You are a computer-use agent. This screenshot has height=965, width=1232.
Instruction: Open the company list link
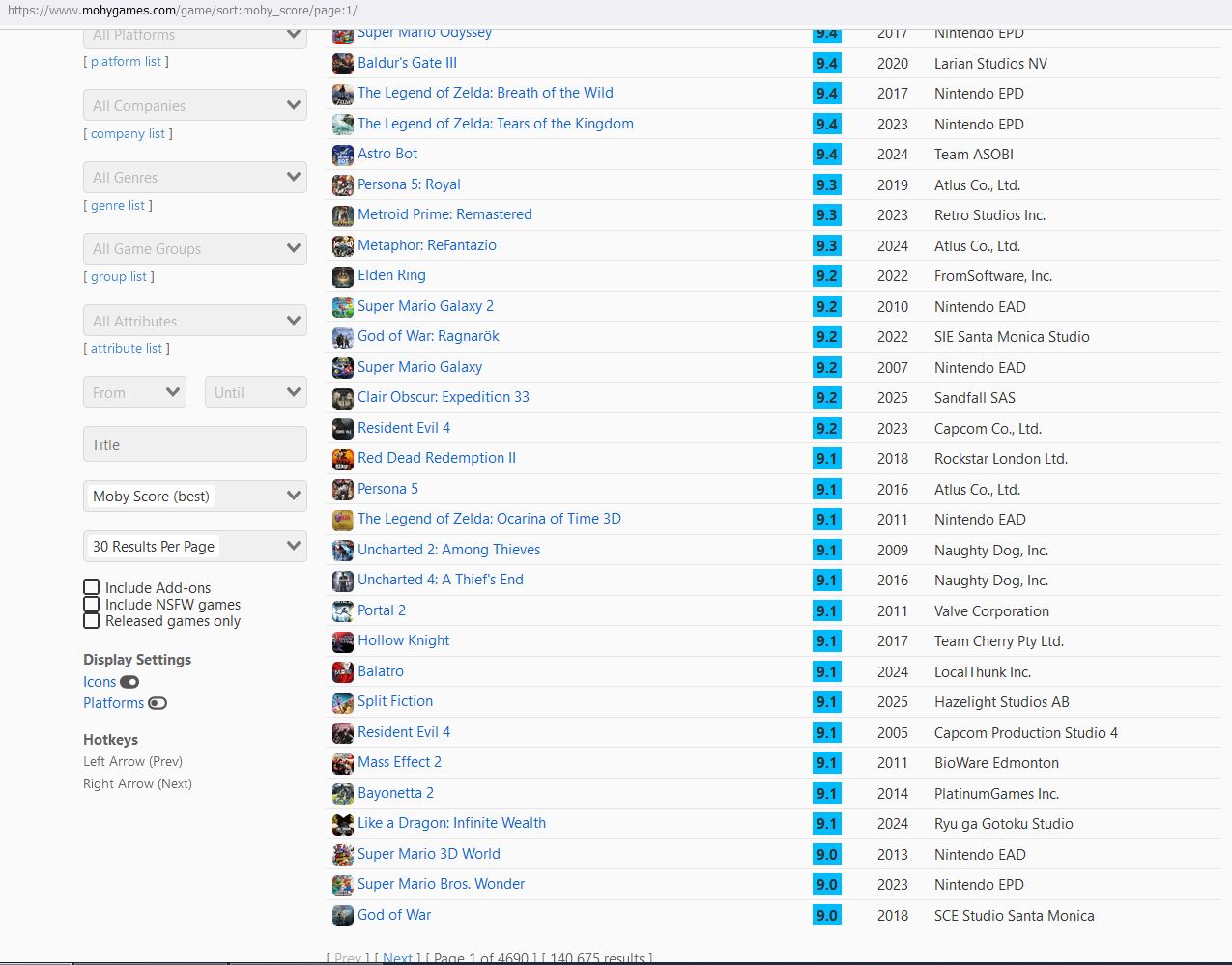coord(128,133)
